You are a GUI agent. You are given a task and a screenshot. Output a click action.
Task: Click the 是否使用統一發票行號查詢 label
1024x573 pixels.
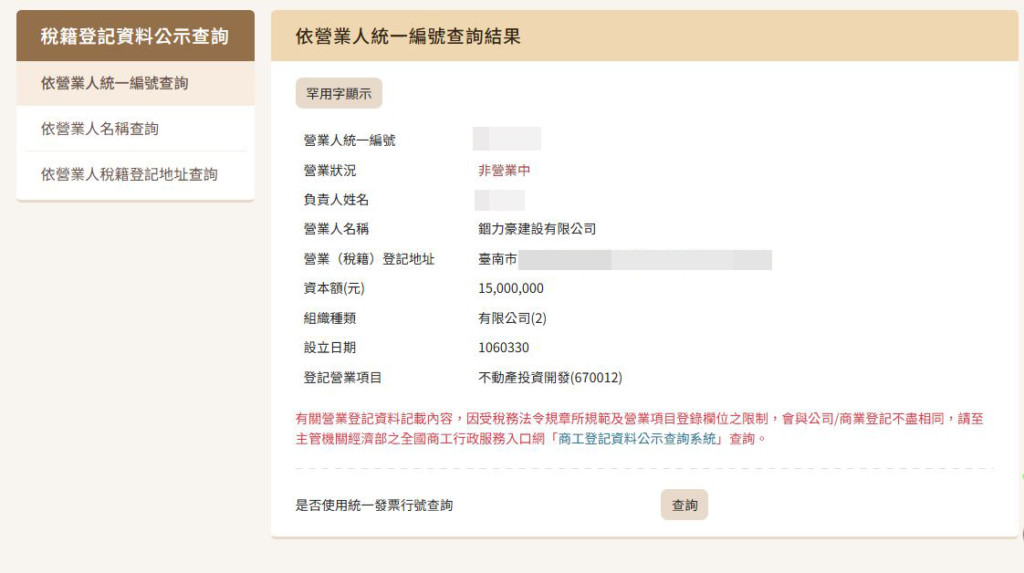click(374, 506)
